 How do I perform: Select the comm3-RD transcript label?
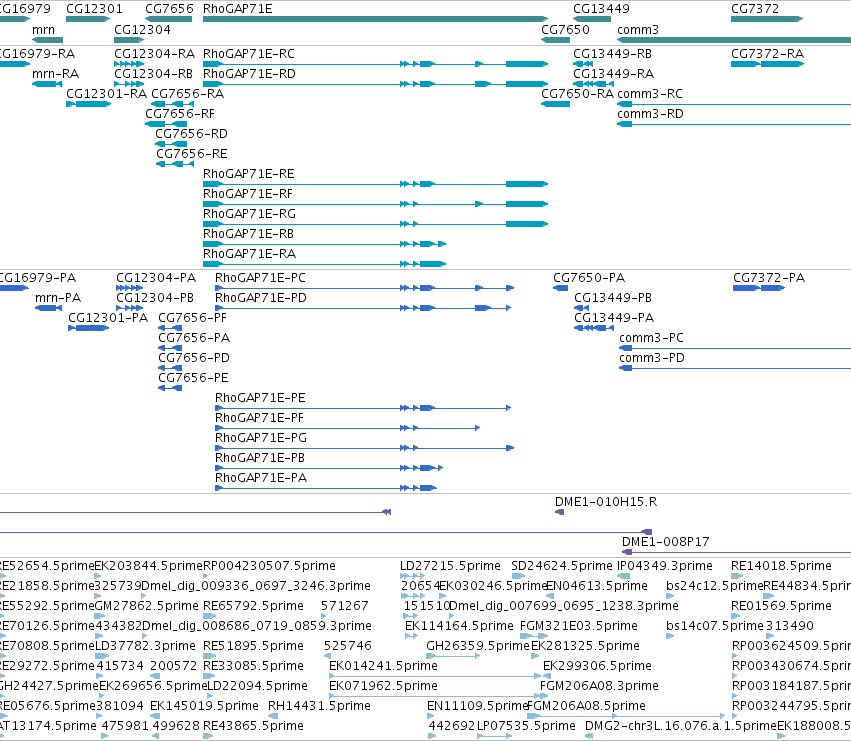(x=650, y=114)
